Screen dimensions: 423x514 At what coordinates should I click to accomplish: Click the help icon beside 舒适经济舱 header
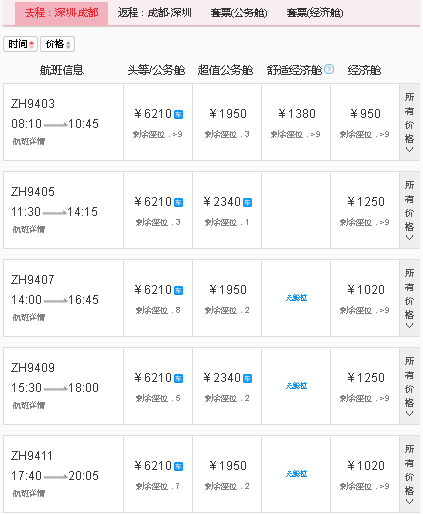coord(329,69)
